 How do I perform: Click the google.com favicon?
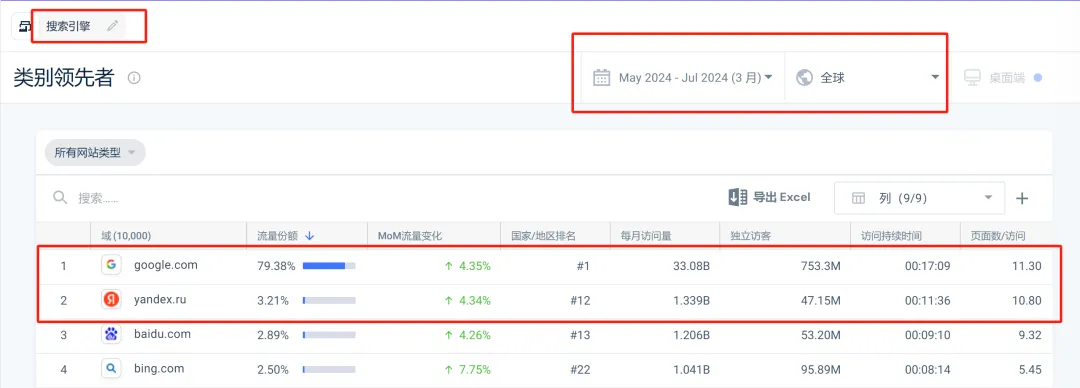pos(112,265)
